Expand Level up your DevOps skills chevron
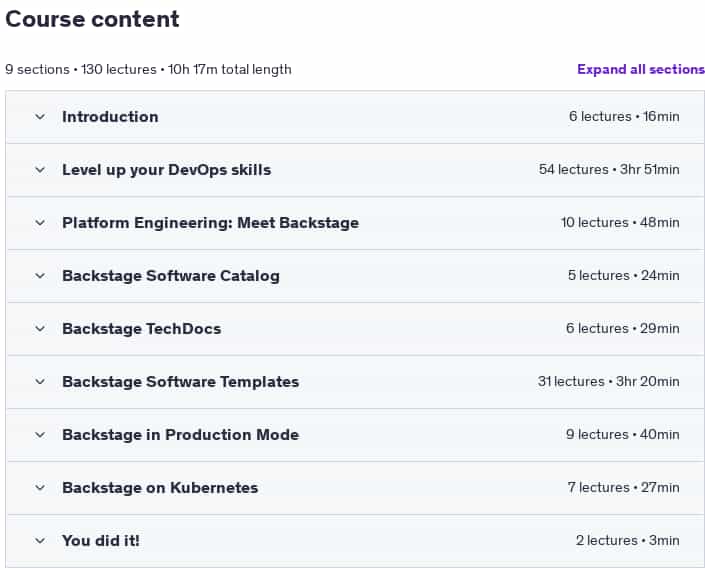The height and width of the screenshot is (568, 705). point(40,170)
